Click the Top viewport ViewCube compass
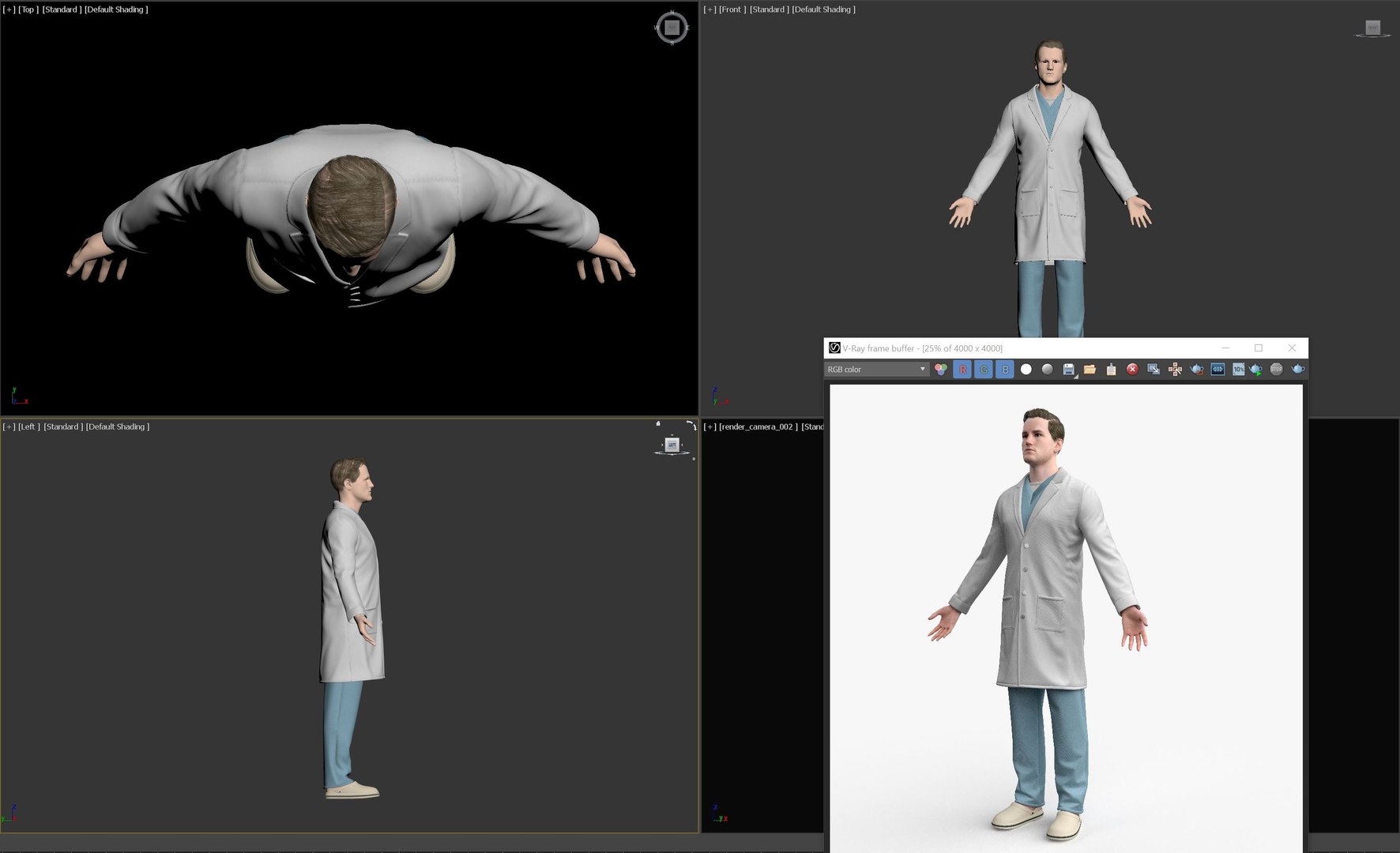The image size is (1400, 853). pyautogui.click(x=672, y=28)
